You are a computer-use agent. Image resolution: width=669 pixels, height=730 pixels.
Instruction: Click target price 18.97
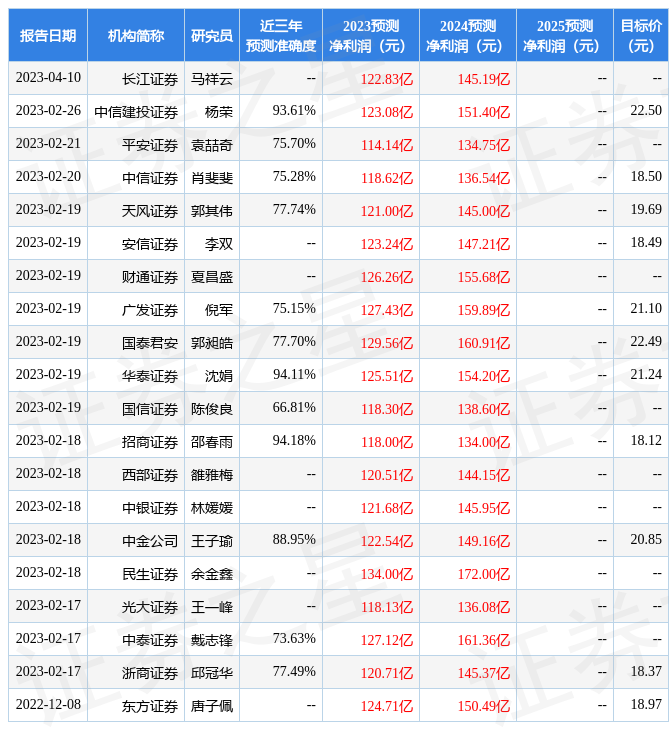point(646,704)
